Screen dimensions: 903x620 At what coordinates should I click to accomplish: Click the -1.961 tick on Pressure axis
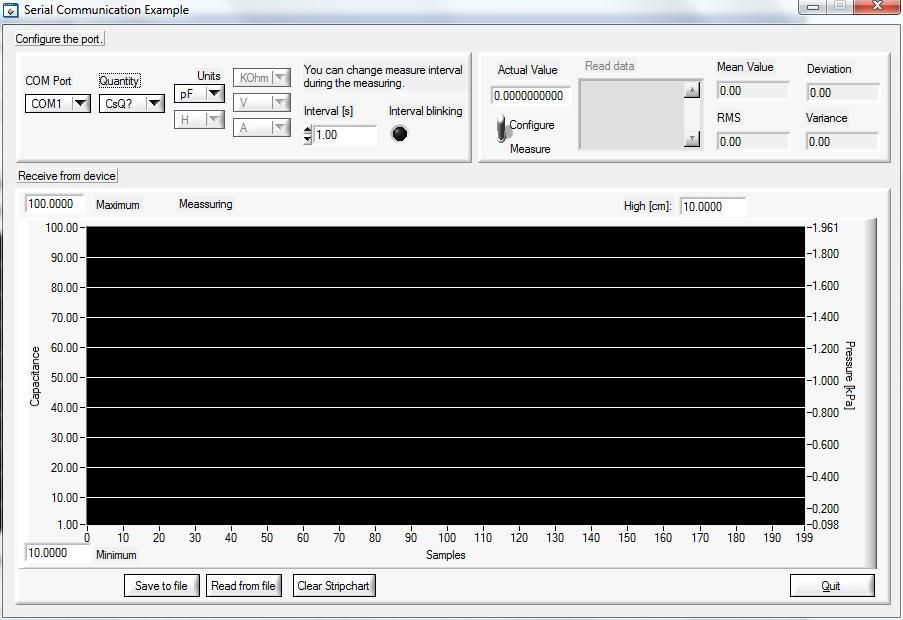point(825,227)
